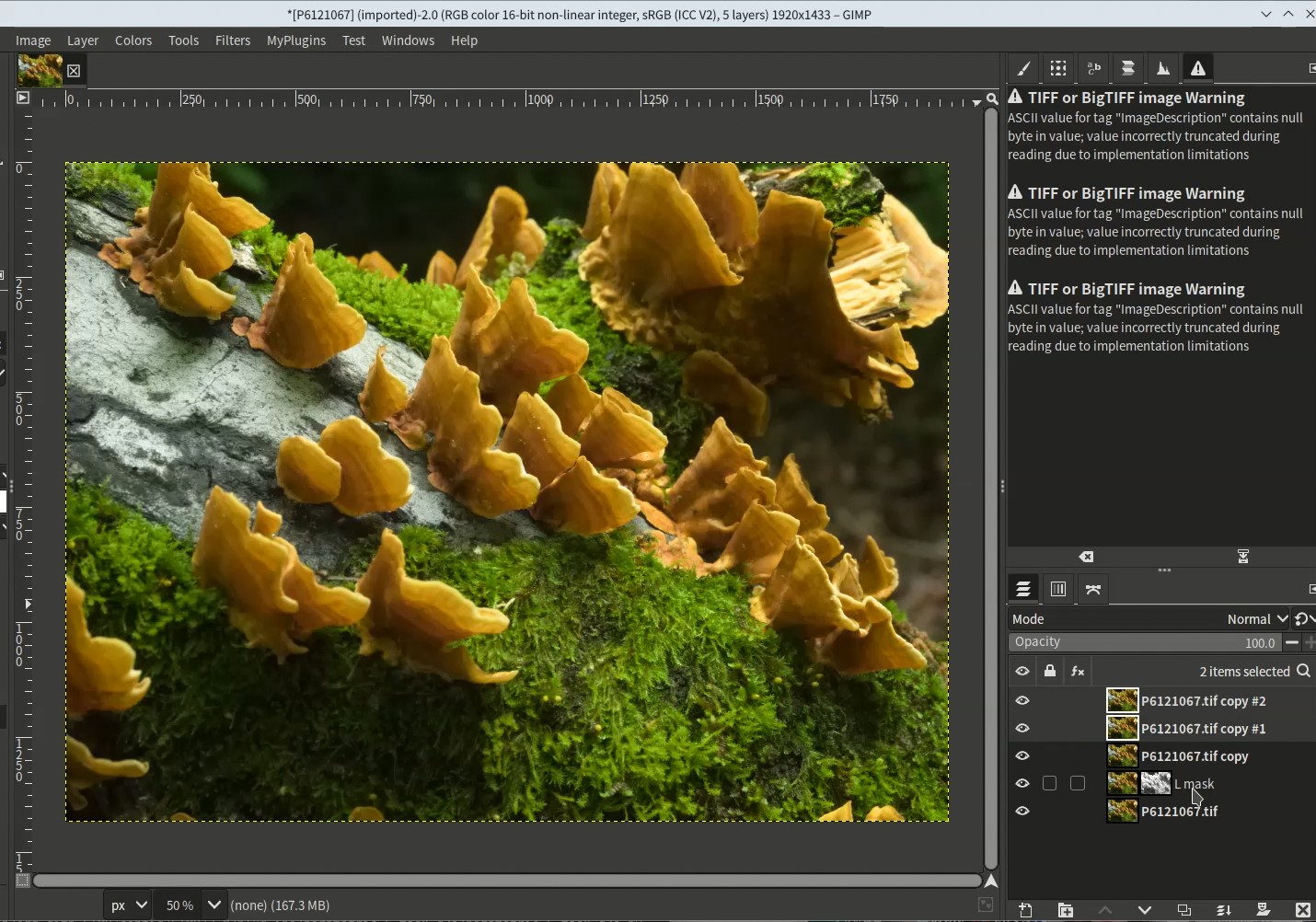Open the Colors menu
The image size is (1316, 922).
[x=133, y=40]
